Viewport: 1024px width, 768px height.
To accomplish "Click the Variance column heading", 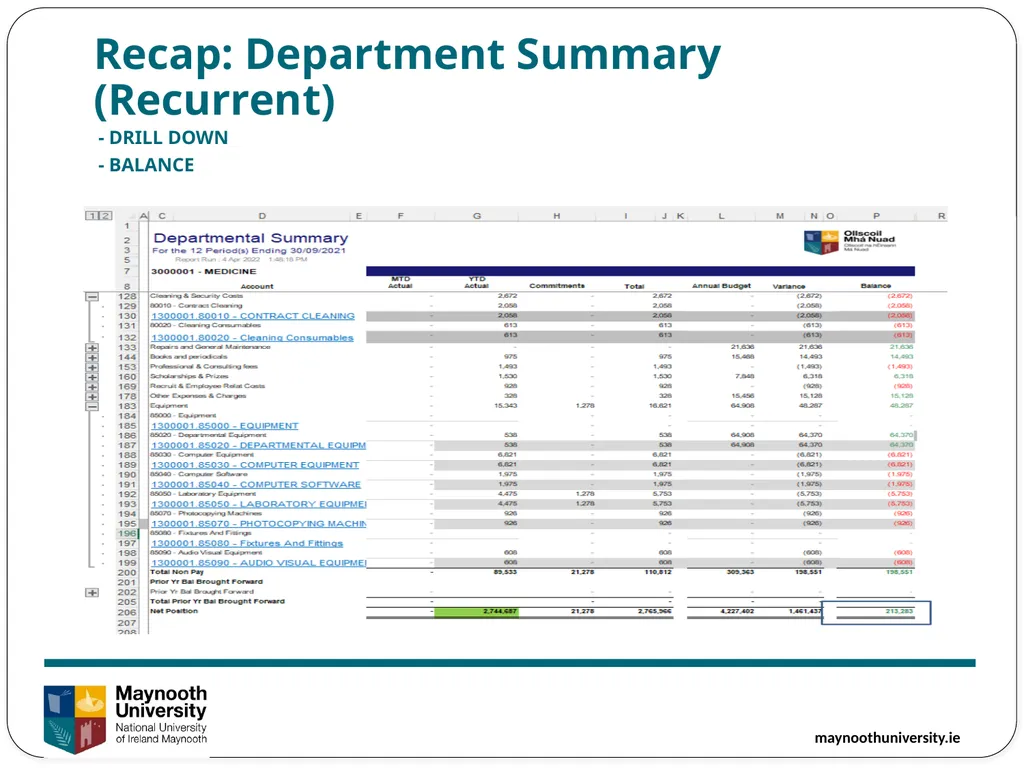I will pos(789,287).
